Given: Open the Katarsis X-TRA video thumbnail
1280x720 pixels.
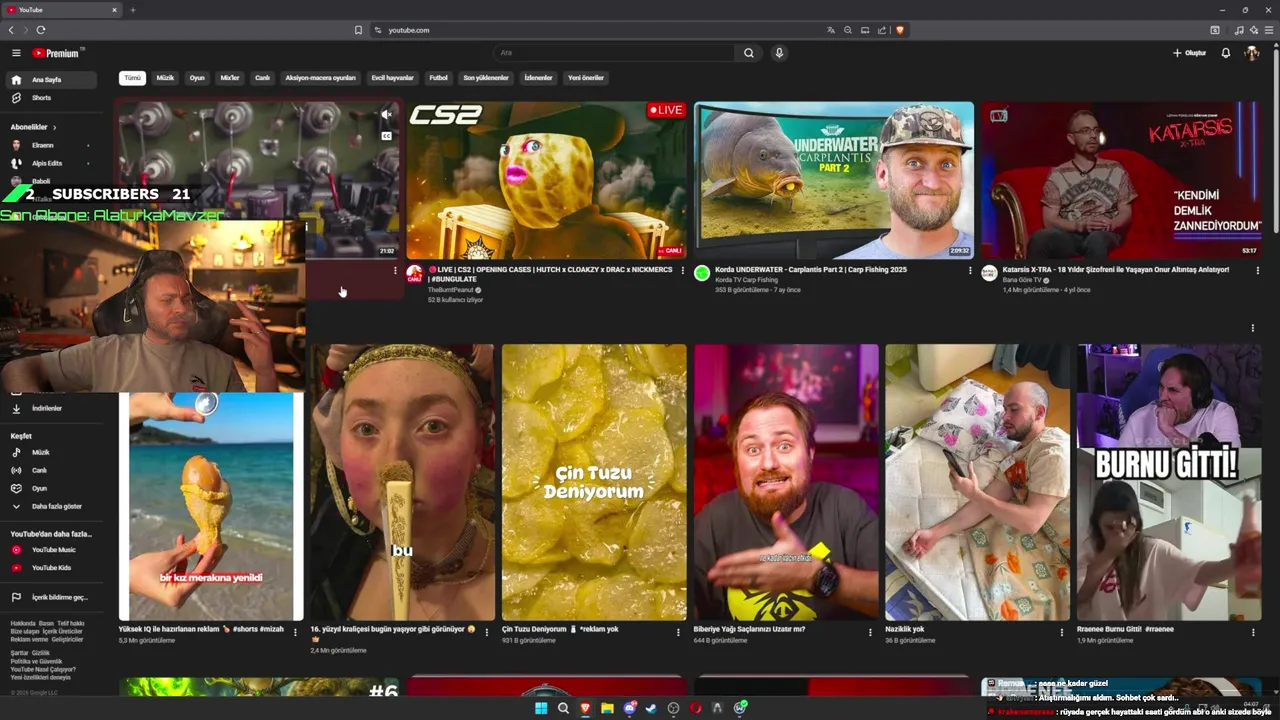Looking at the screenshot, I should [x=1121, y=180].
